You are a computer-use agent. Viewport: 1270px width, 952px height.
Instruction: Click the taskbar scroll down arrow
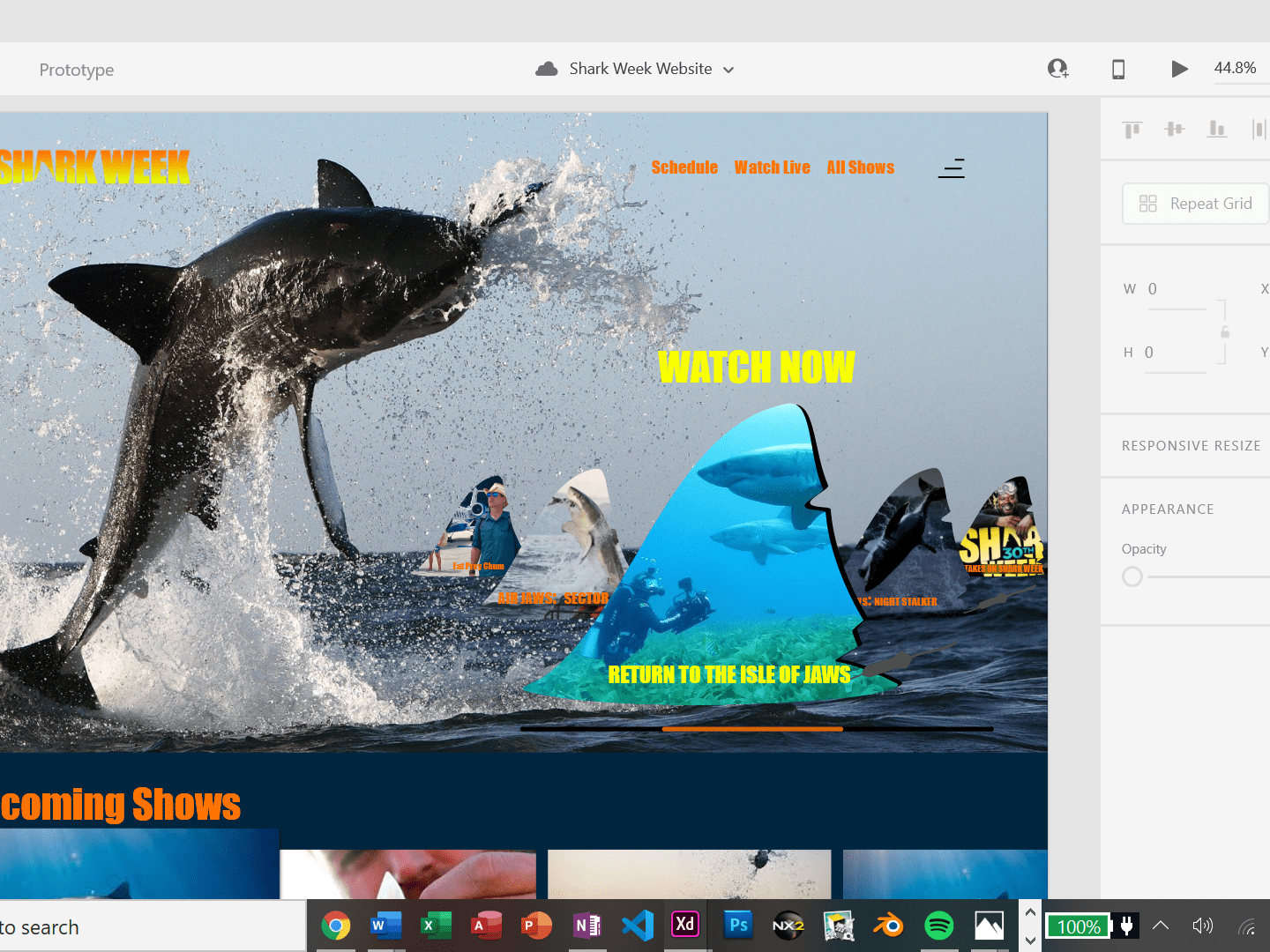[1030, 941]
